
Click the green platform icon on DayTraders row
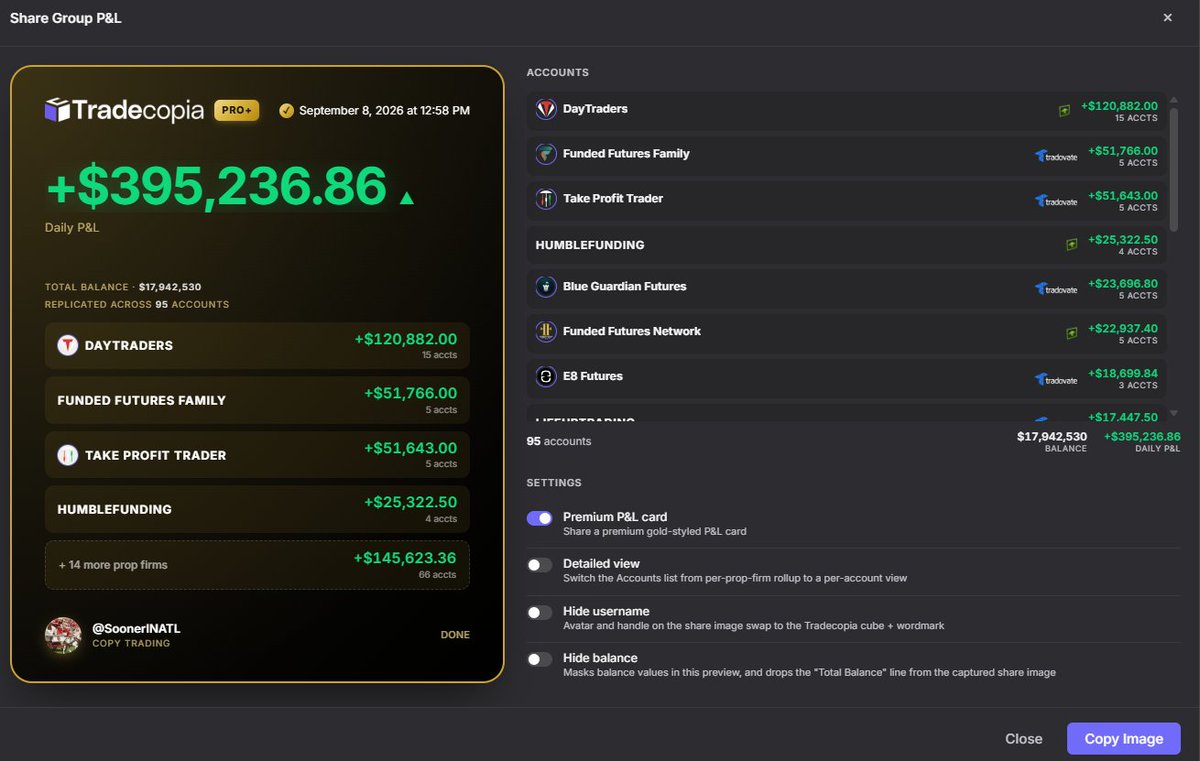[1066, 111]
